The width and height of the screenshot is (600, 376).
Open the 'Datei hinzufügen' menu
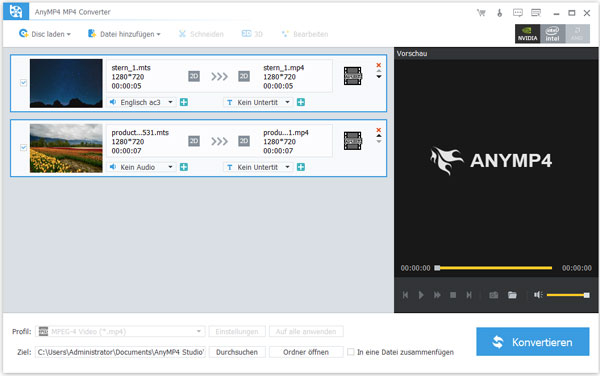tap(124, 34)
